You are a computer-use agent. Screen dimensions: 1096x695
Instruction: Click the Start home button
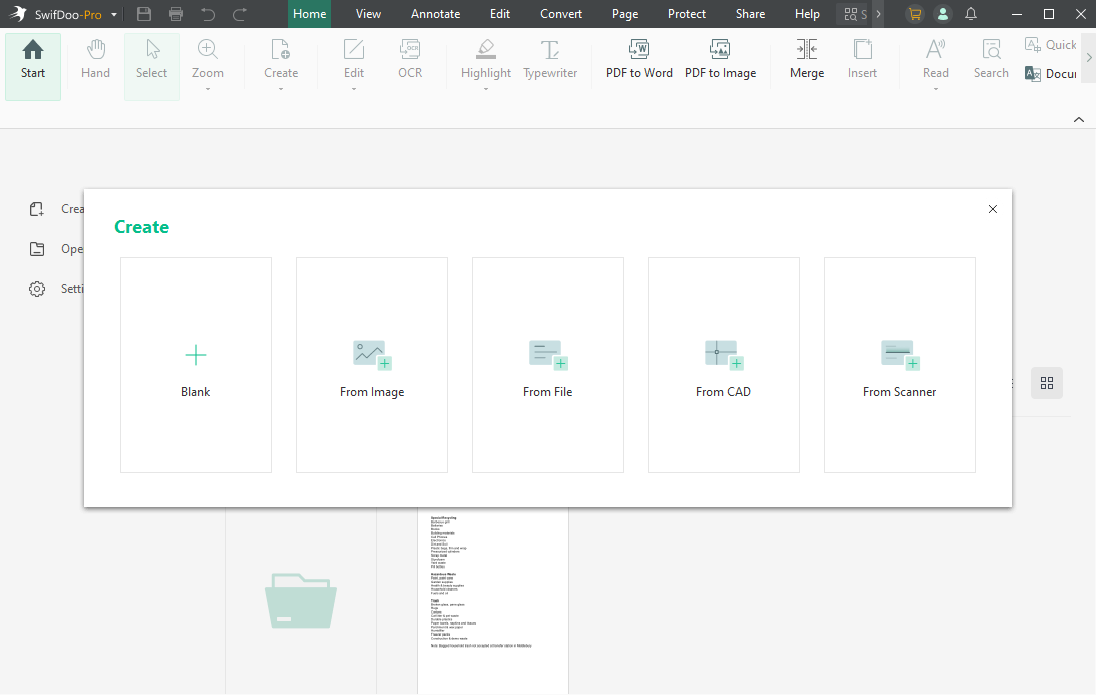pos(33,60)
